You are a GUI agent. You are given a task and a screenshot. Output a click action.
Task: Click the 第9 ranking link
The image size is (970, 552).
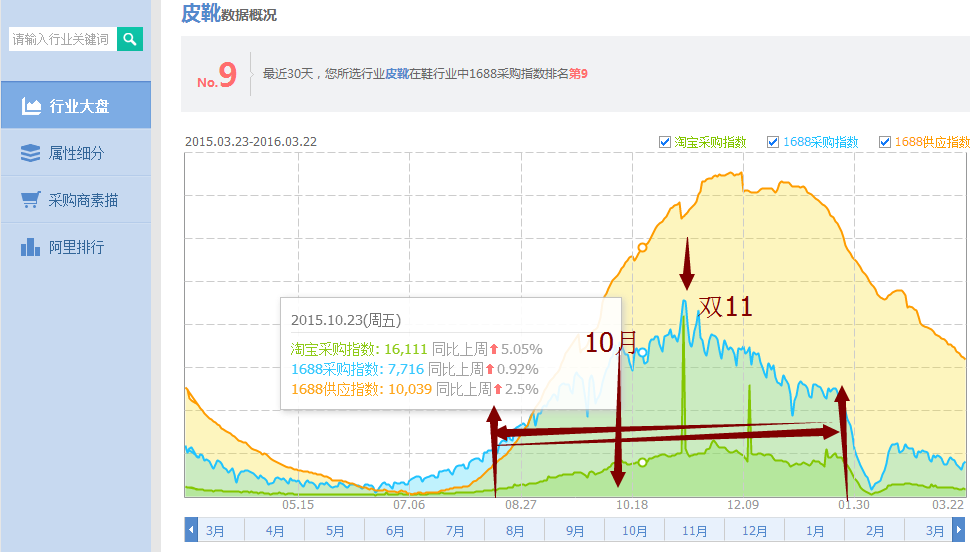578,74
